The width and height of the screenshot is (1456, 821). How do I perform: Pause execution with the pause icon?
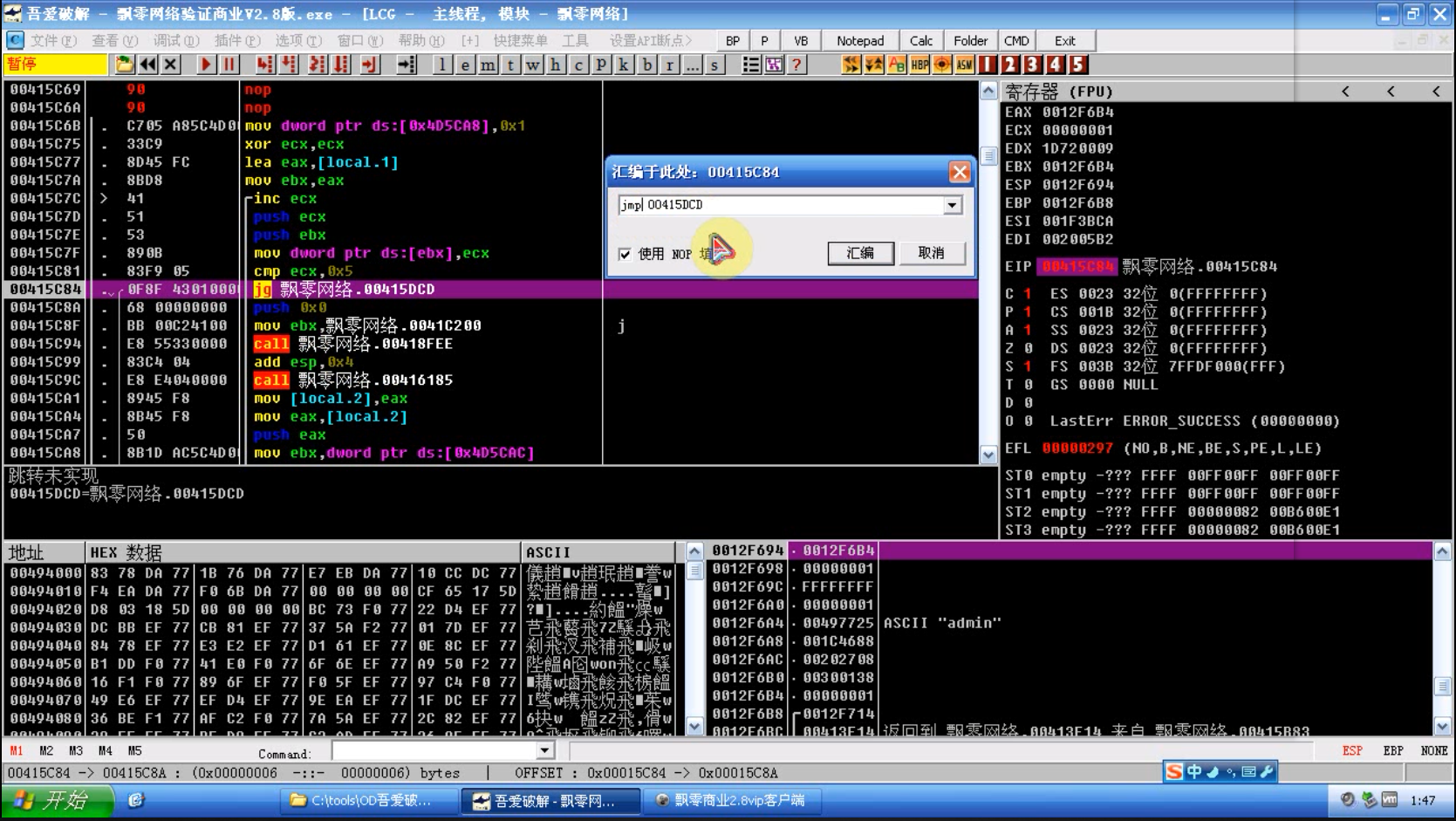(x=229, y=65)
